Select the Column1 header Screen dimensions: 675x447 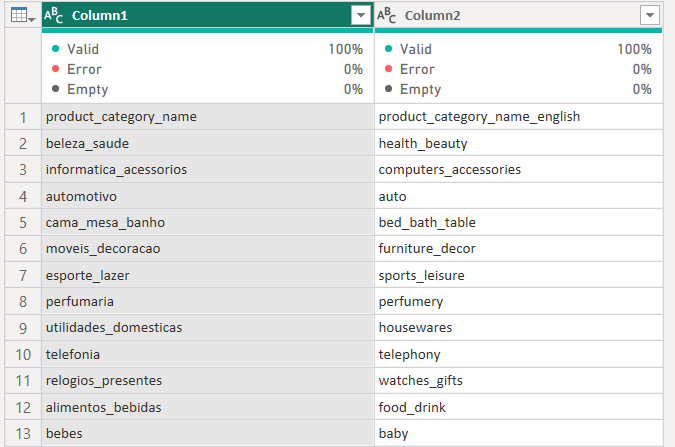207,16
